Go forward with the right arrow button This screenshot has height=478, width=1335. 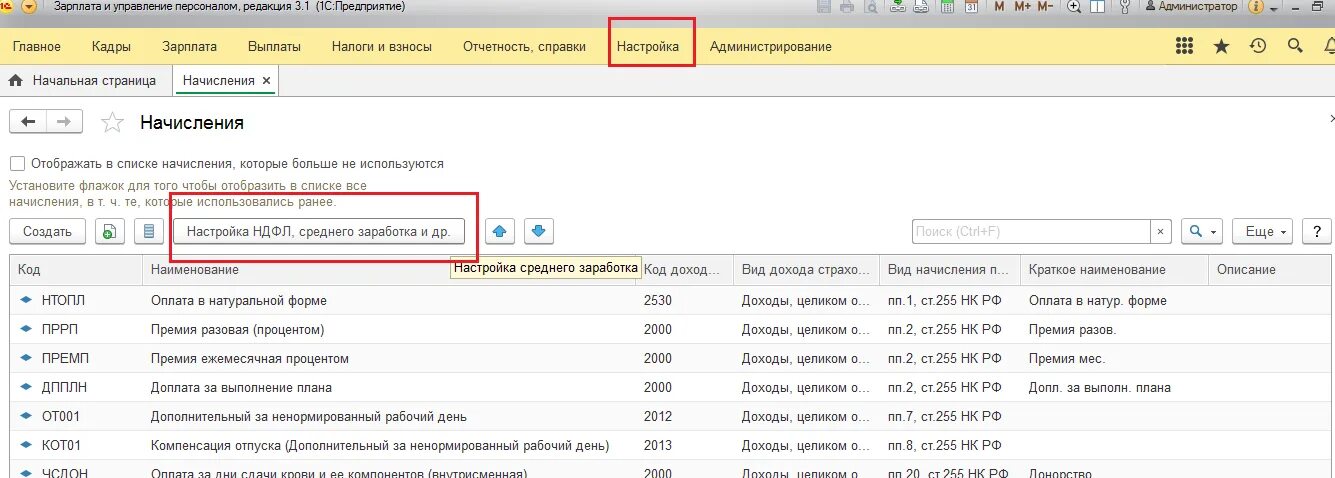point(64,121)
